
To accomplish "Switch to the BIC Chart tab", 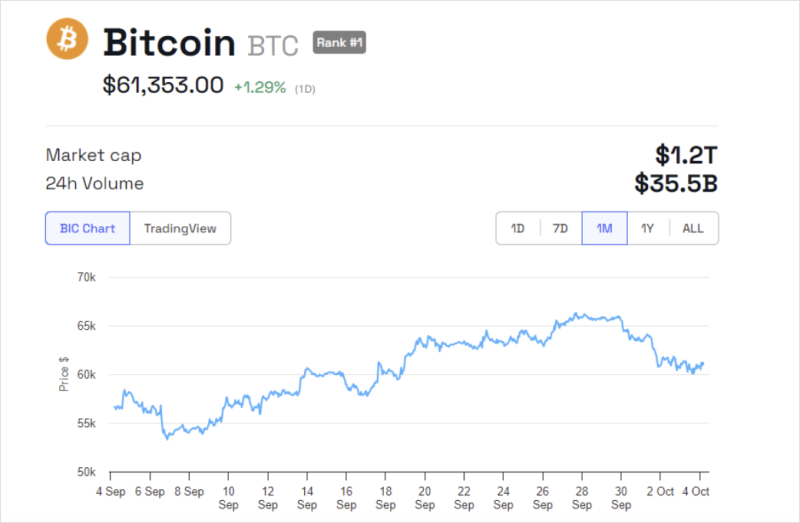I will pyautogui.click(x=87, y=228).
